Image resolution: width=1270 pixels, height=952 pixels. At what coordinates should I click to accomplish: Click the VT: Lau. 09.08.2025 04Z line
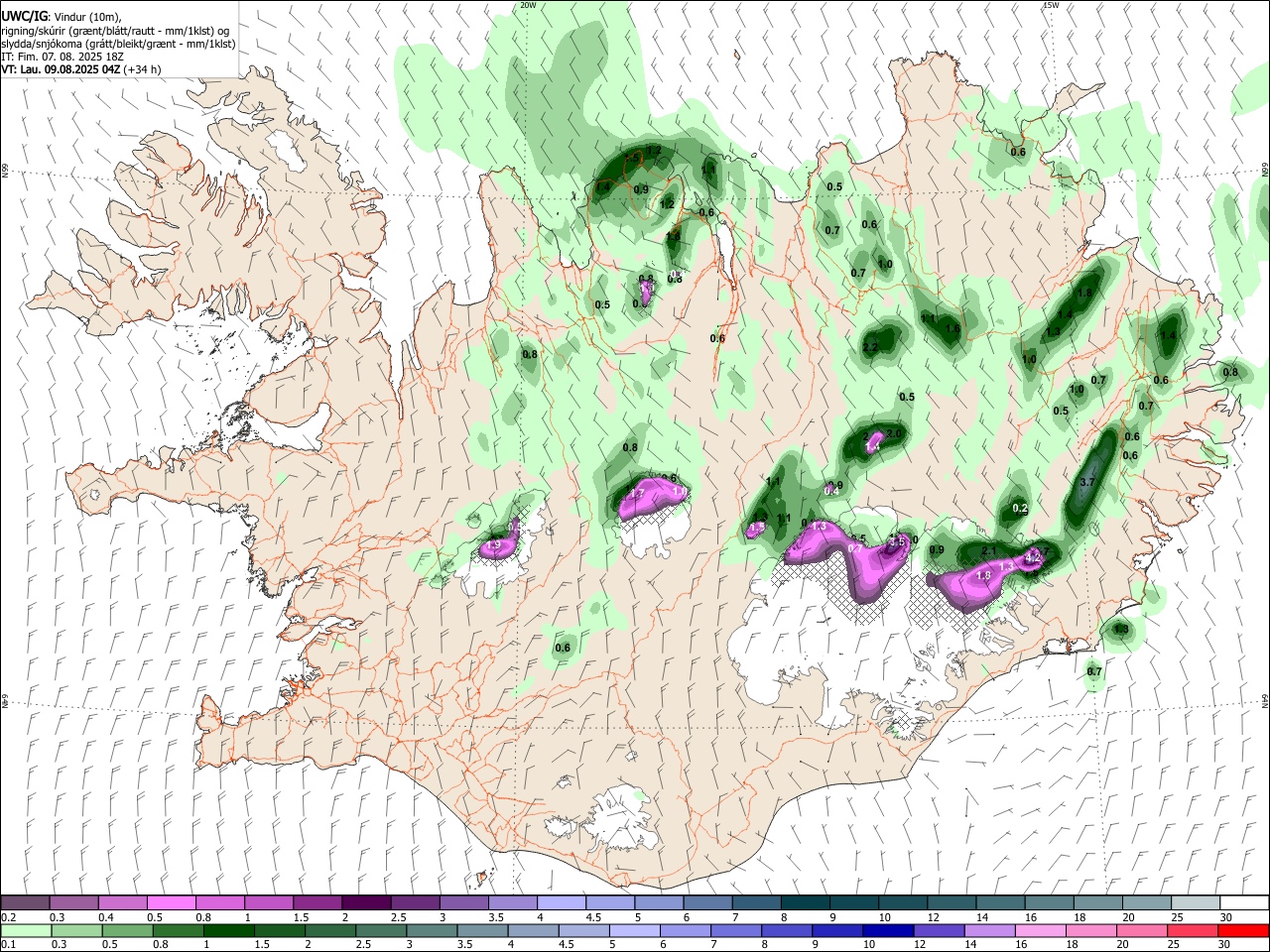click(x=80, y=69)
